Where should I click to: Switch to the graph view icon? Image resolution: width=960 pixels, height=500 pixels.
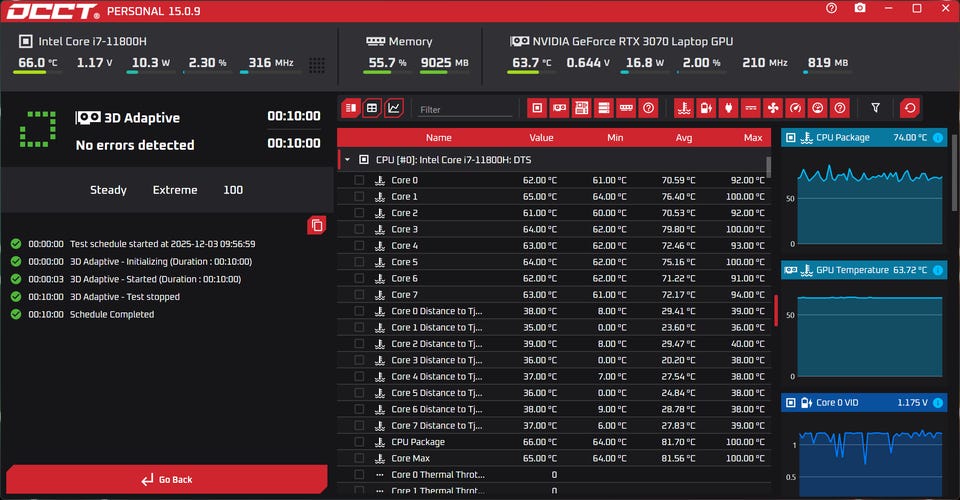(394, 108)
